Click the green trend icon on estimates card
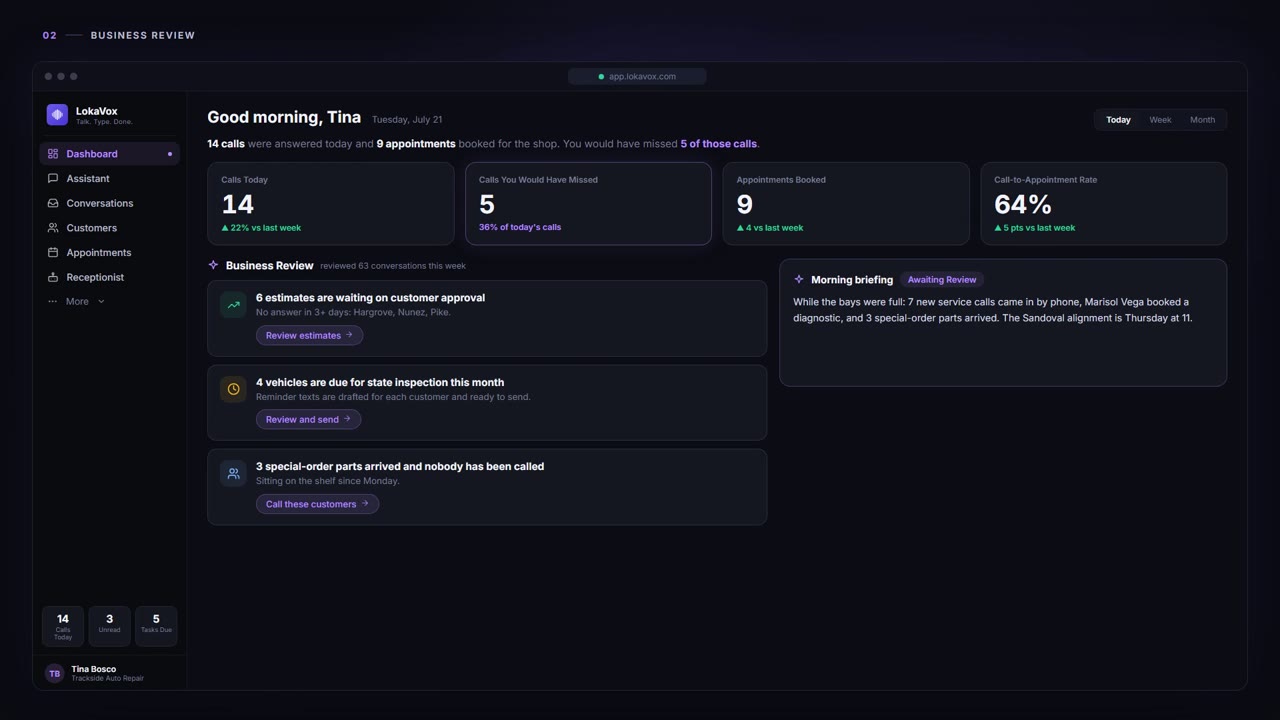The width and height of the screenshot is (1280, 720). [x=233, y=305]
